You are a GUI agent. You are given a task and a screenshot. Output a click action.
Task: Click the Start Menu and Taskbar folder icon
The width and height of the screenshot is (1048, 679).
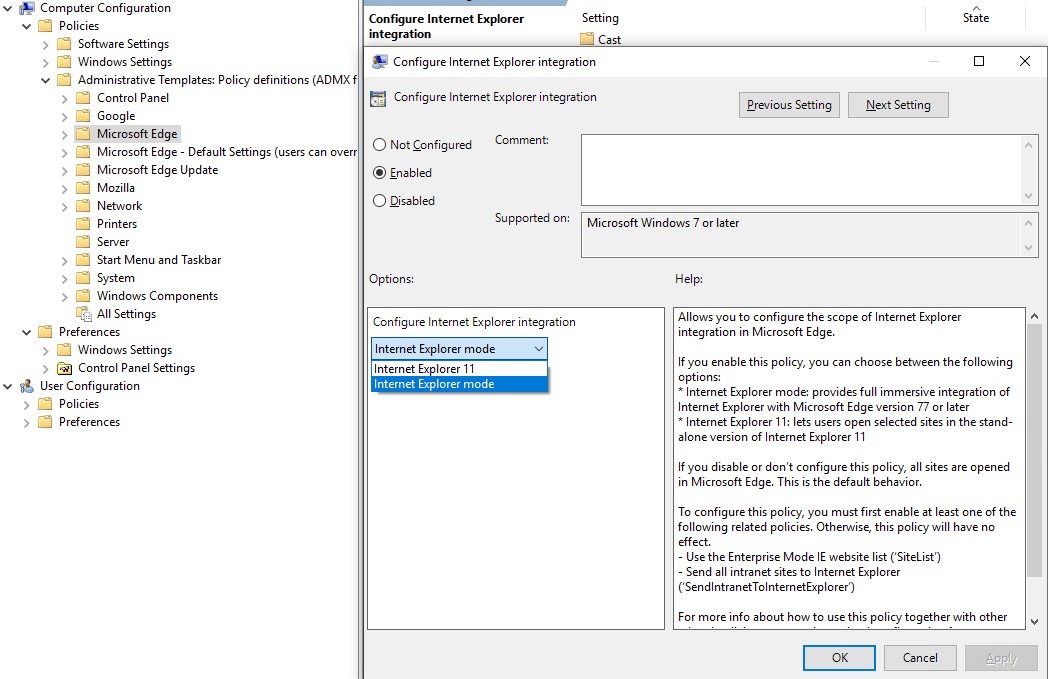pos(83,261)
